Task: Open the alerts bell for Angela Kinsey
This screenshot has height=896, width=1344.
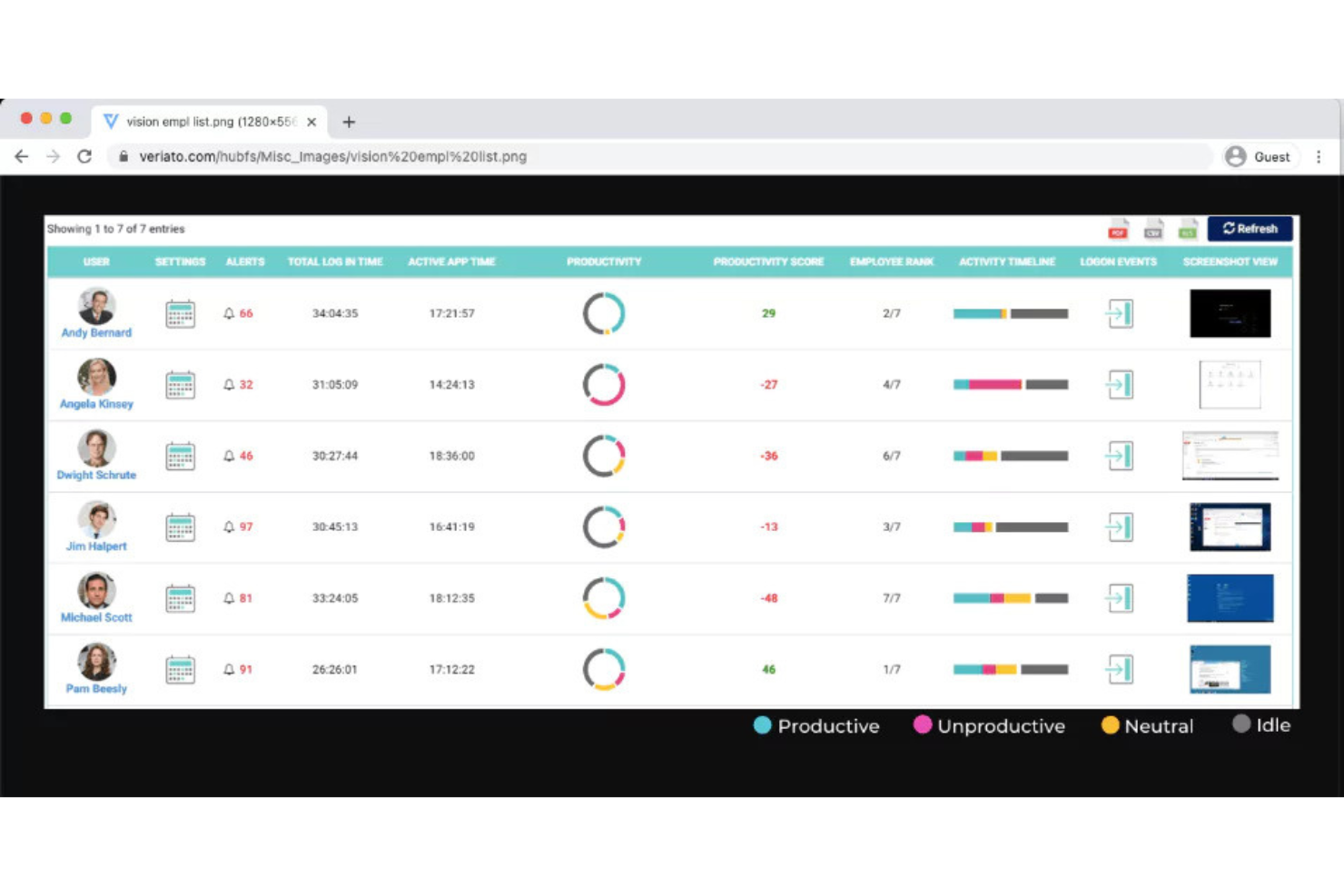Action: tap(238, 384)
